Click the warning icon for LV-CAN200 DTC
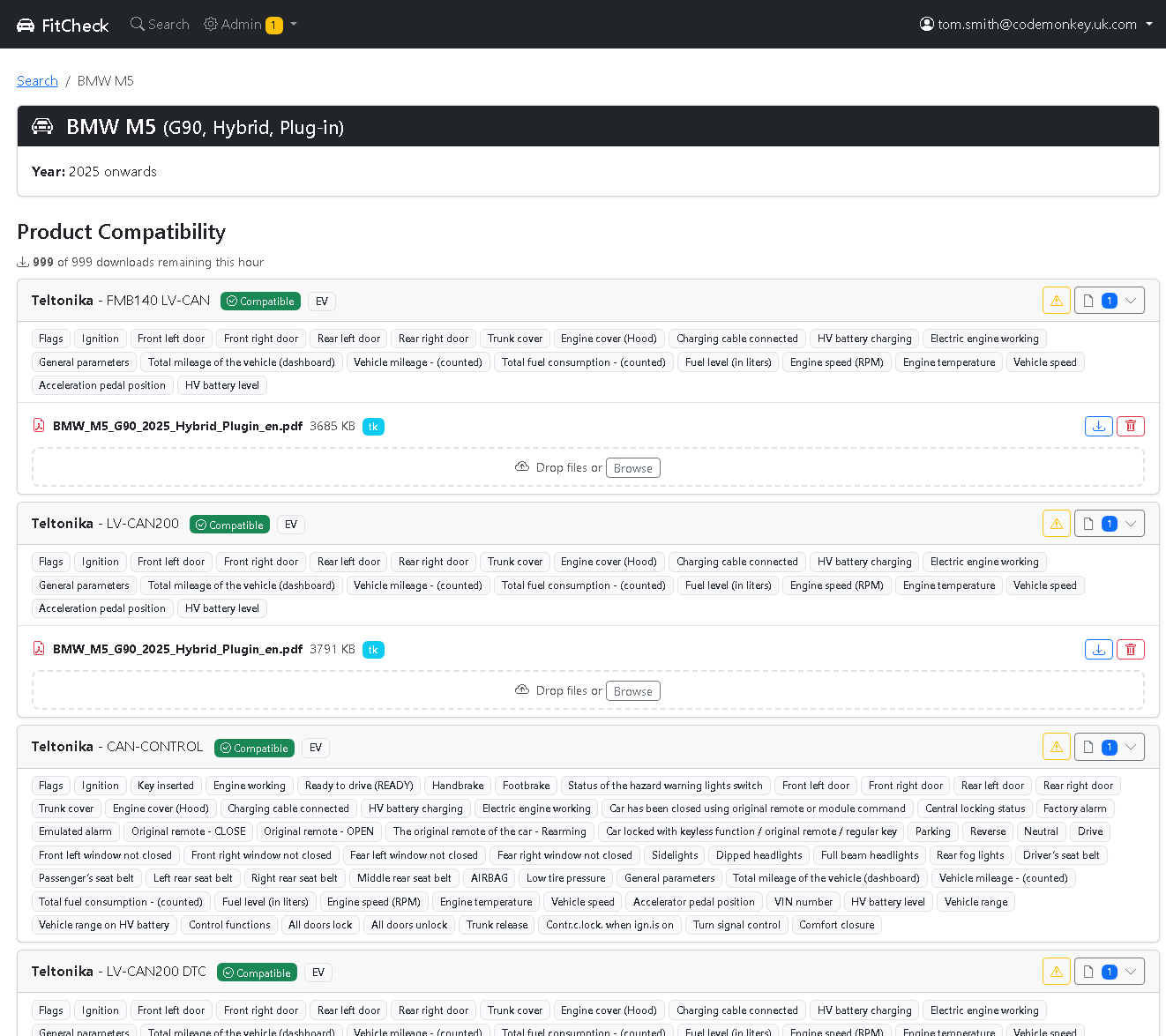The height and width of the screenshot is (1036, 1166). pos(1057,972)
